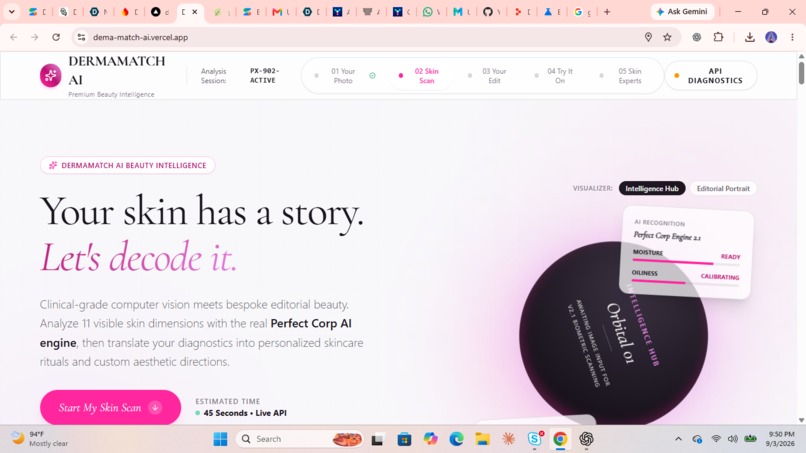Click the Moisture progress bar
The height and width of the screenshot is (453, 806).
[x=686, y=263]
